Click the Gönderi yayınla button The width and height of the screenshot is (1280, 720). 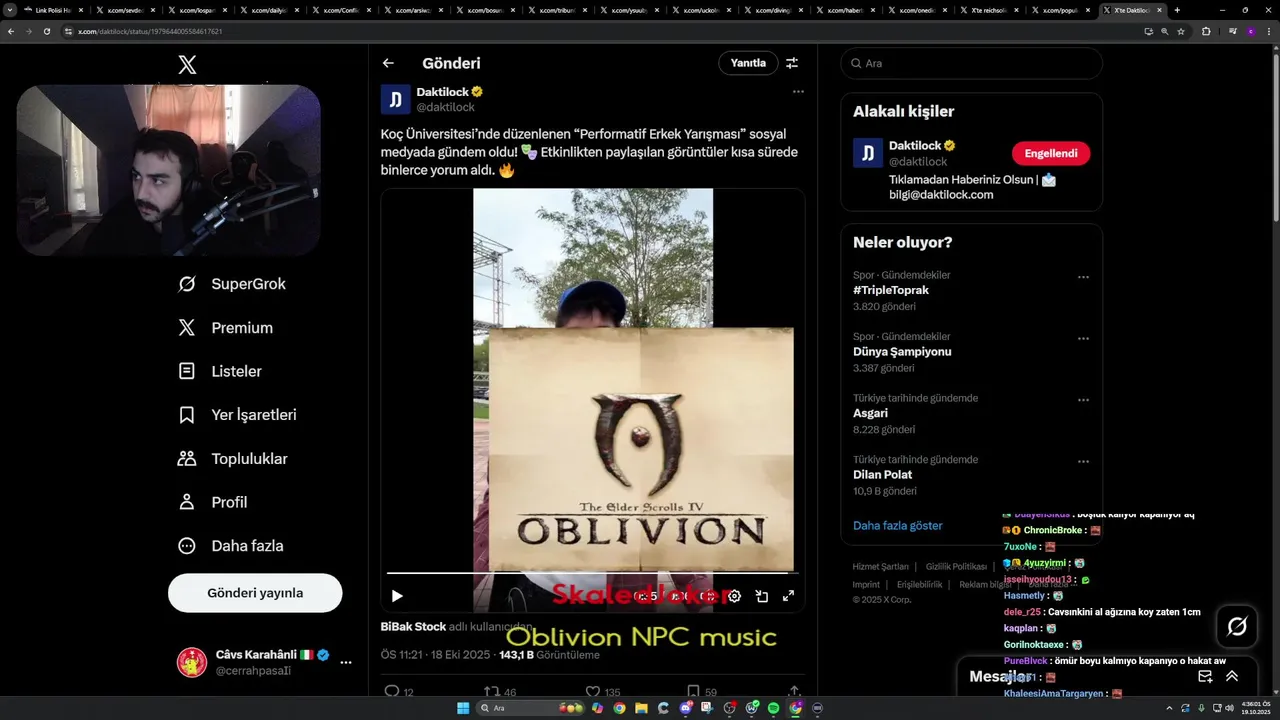pyautogui.click(x=255, y=593)
